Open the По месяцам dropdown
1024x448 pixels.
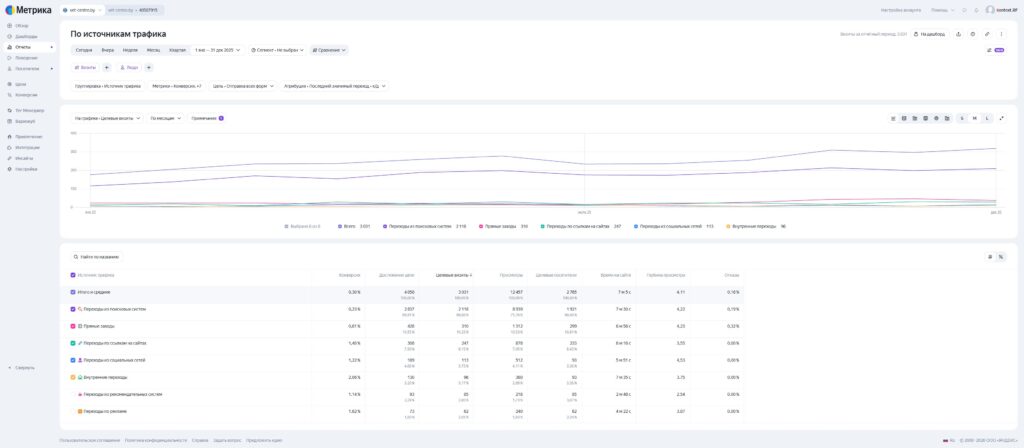(x=166, y=118)
